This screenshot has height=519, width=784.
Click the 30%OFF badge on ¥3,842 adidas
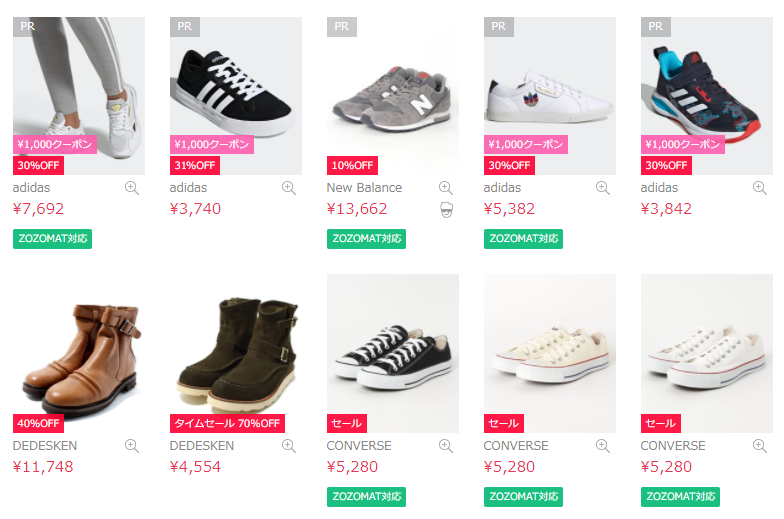point(665,166)
